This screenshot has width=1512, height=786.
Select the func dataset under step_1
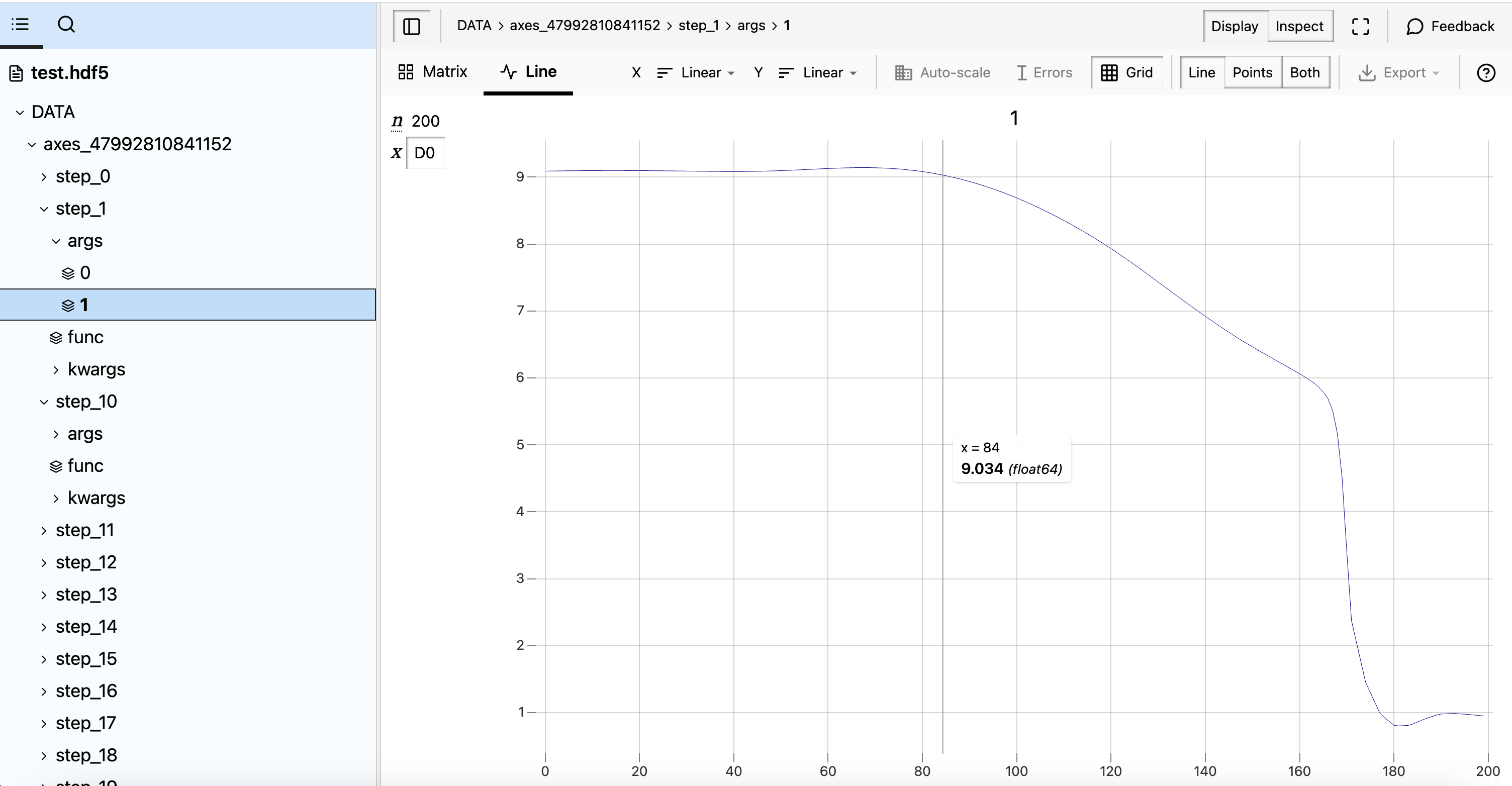[x=85, y=337]
